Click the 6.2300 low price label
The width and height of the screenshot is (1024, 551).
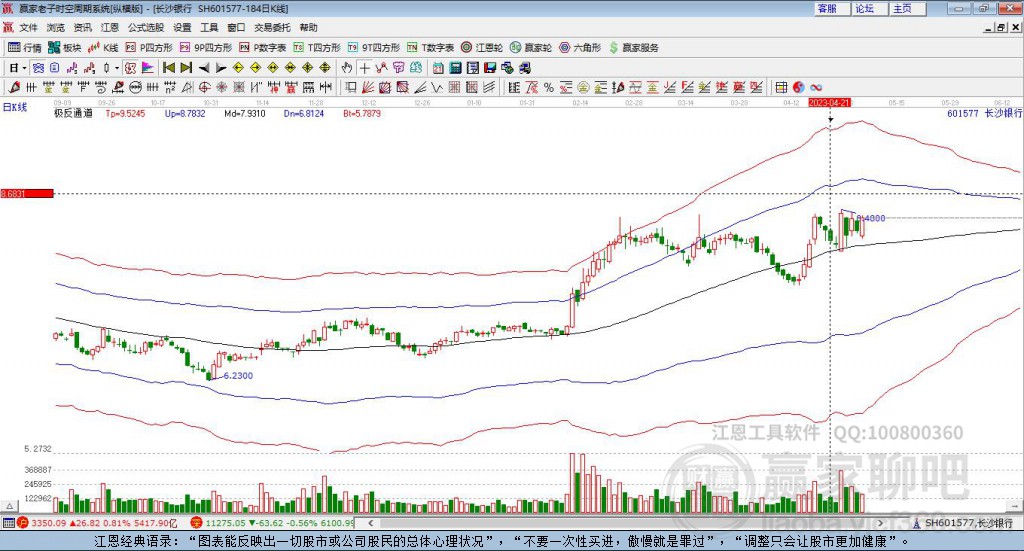tap(238, 375)
